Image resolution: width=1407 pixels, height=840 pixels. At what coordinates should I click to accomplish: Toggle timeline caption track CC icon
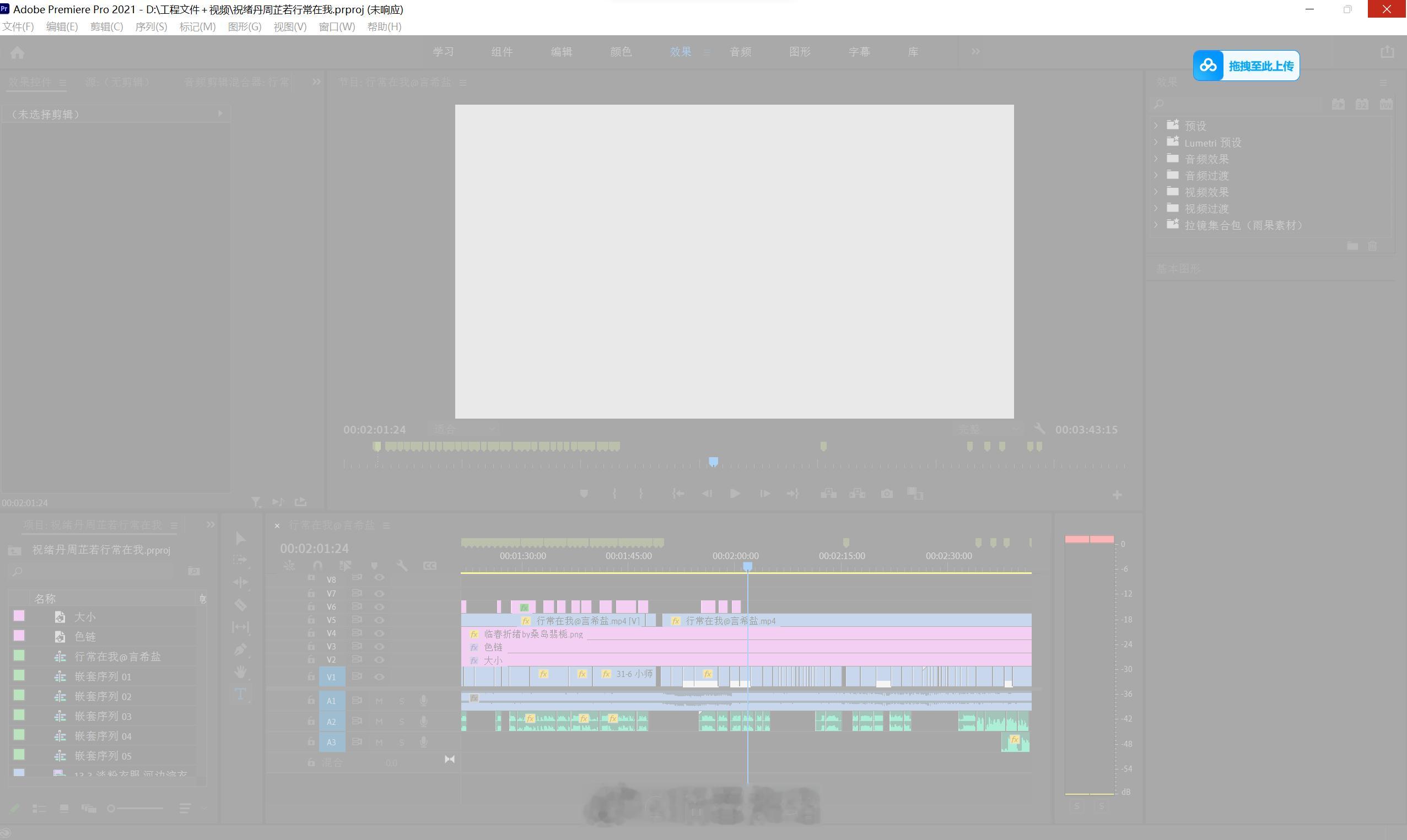(x=430, y=566)
